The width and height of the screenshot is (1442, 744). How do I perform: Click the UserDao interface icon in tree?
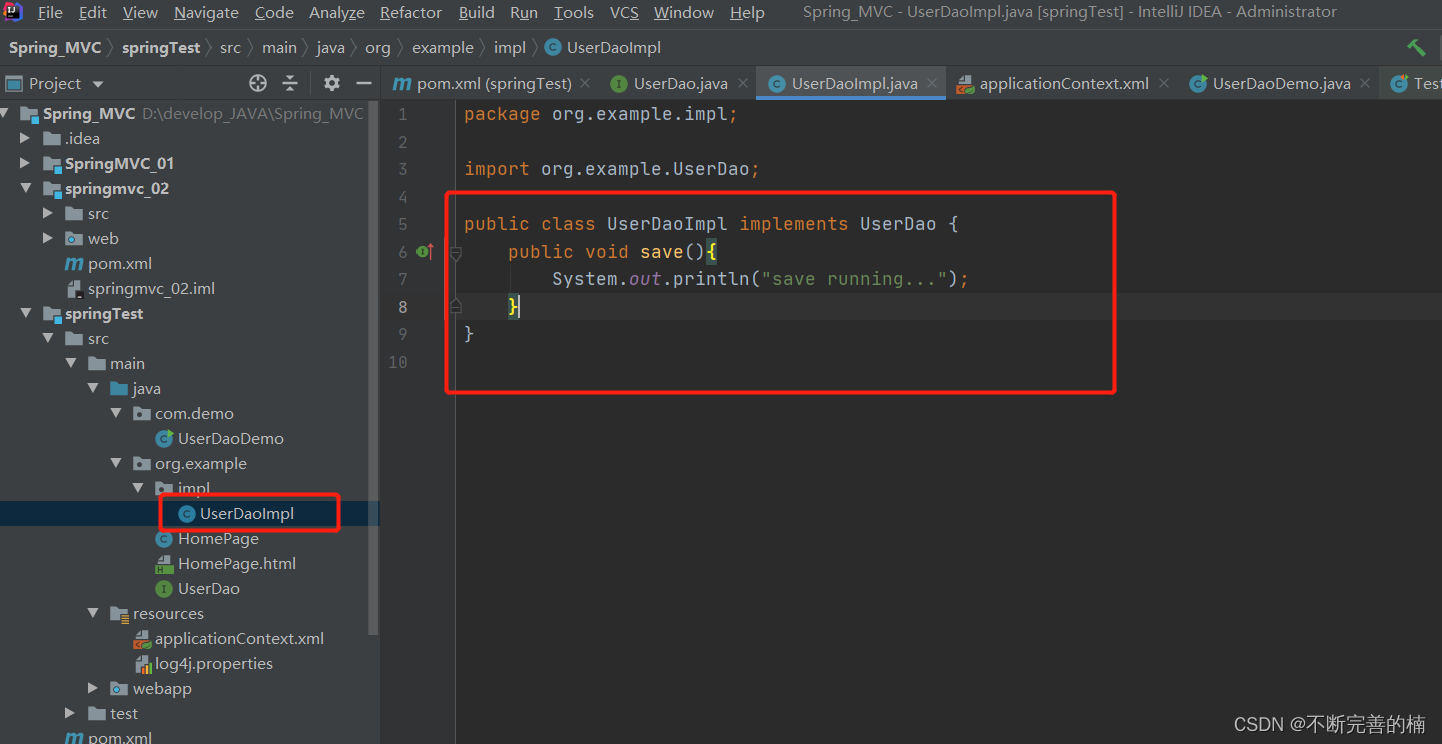(x=164, y=588)
